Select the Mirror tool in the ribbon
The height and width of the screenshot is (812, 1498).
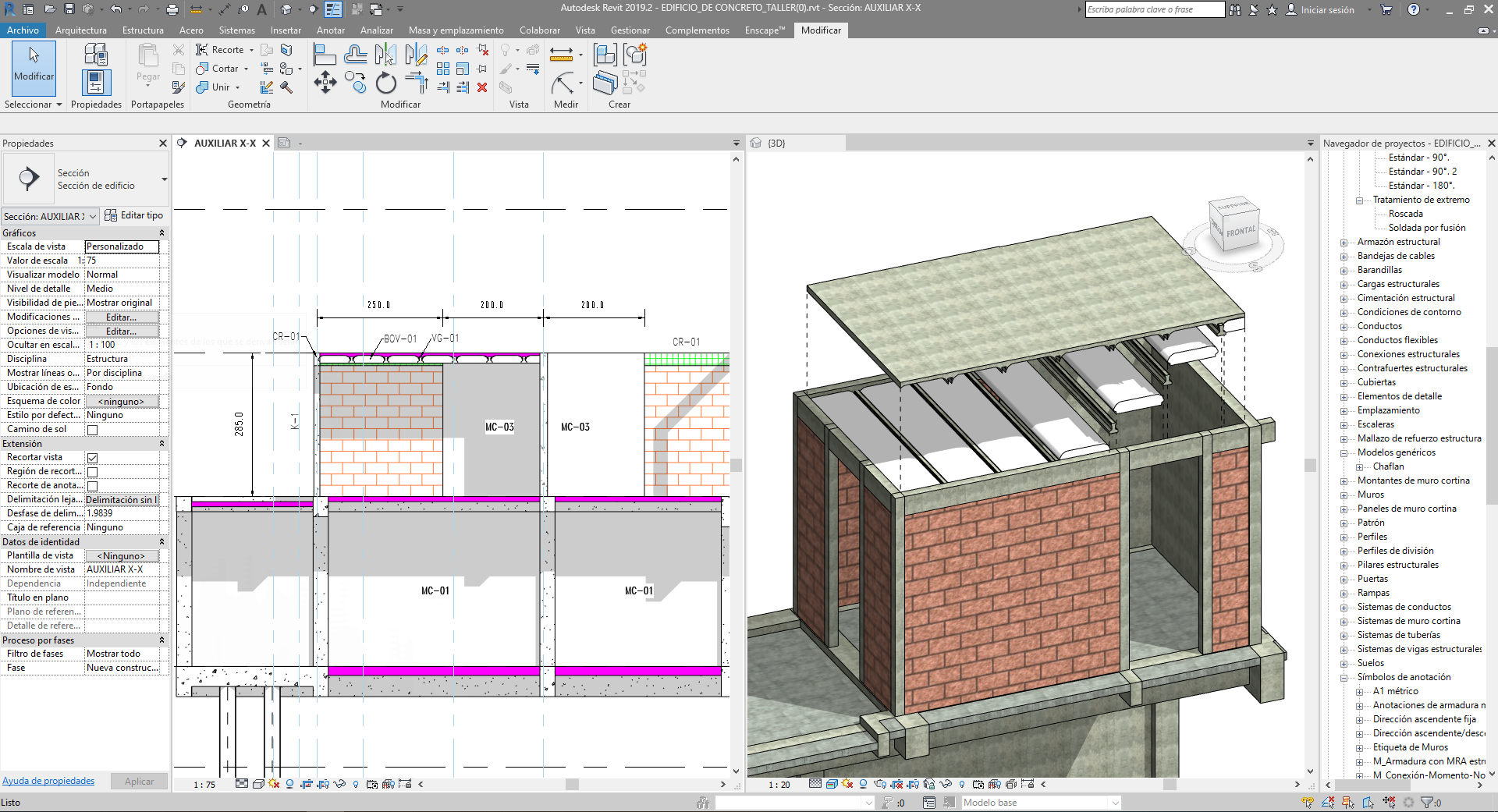pos(385,53)
